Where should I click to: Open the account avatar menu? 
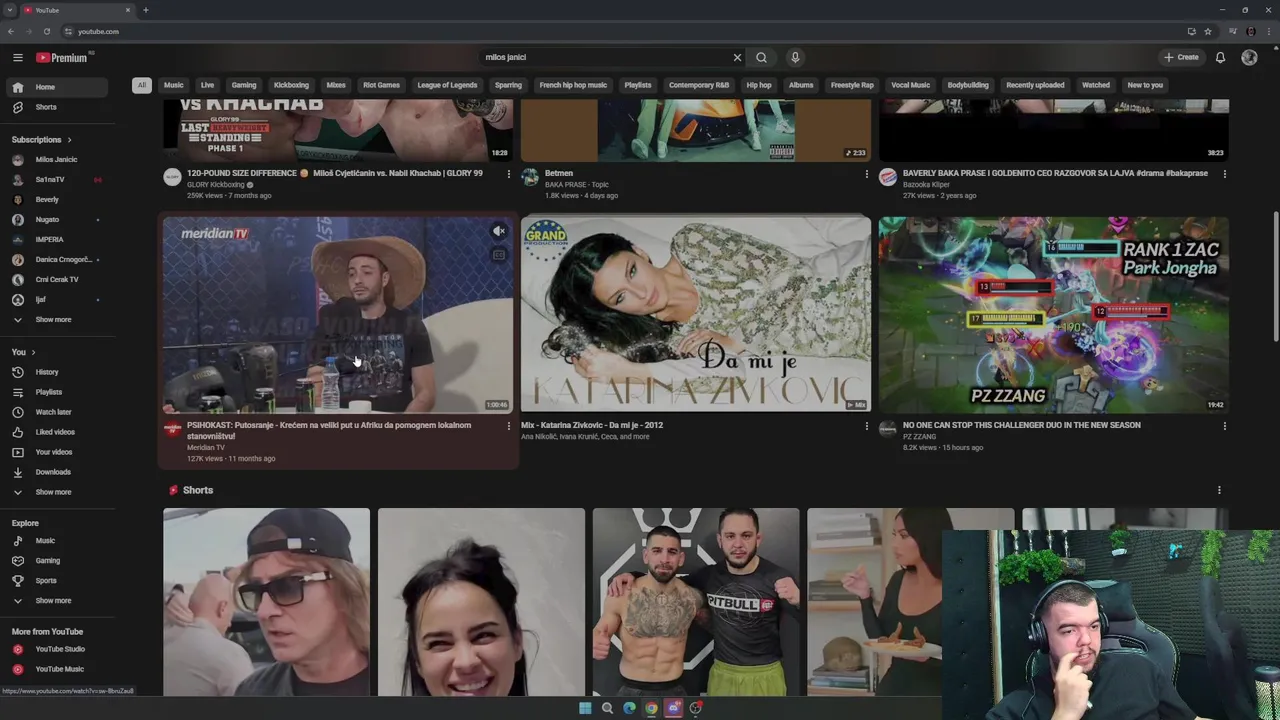[x=1249, y=57]
